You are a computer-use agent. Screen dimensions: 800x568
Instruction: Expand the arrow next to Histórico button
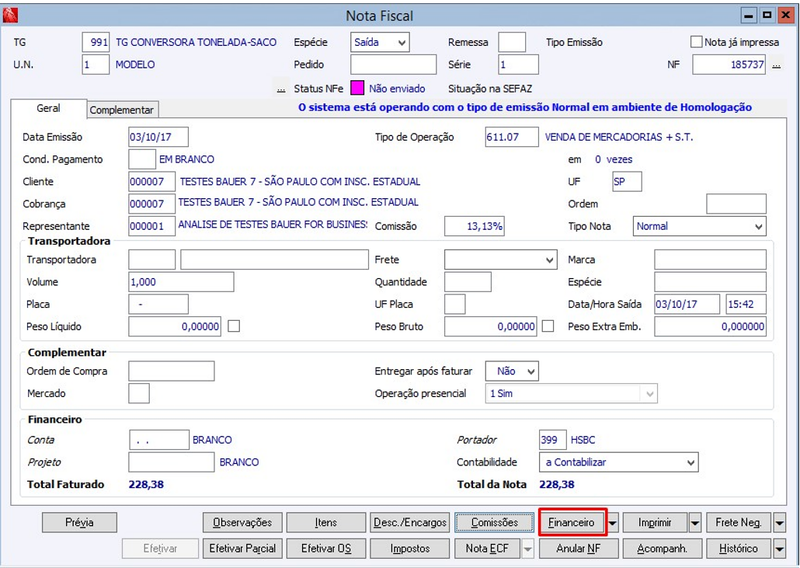click(x=779, y=549)
